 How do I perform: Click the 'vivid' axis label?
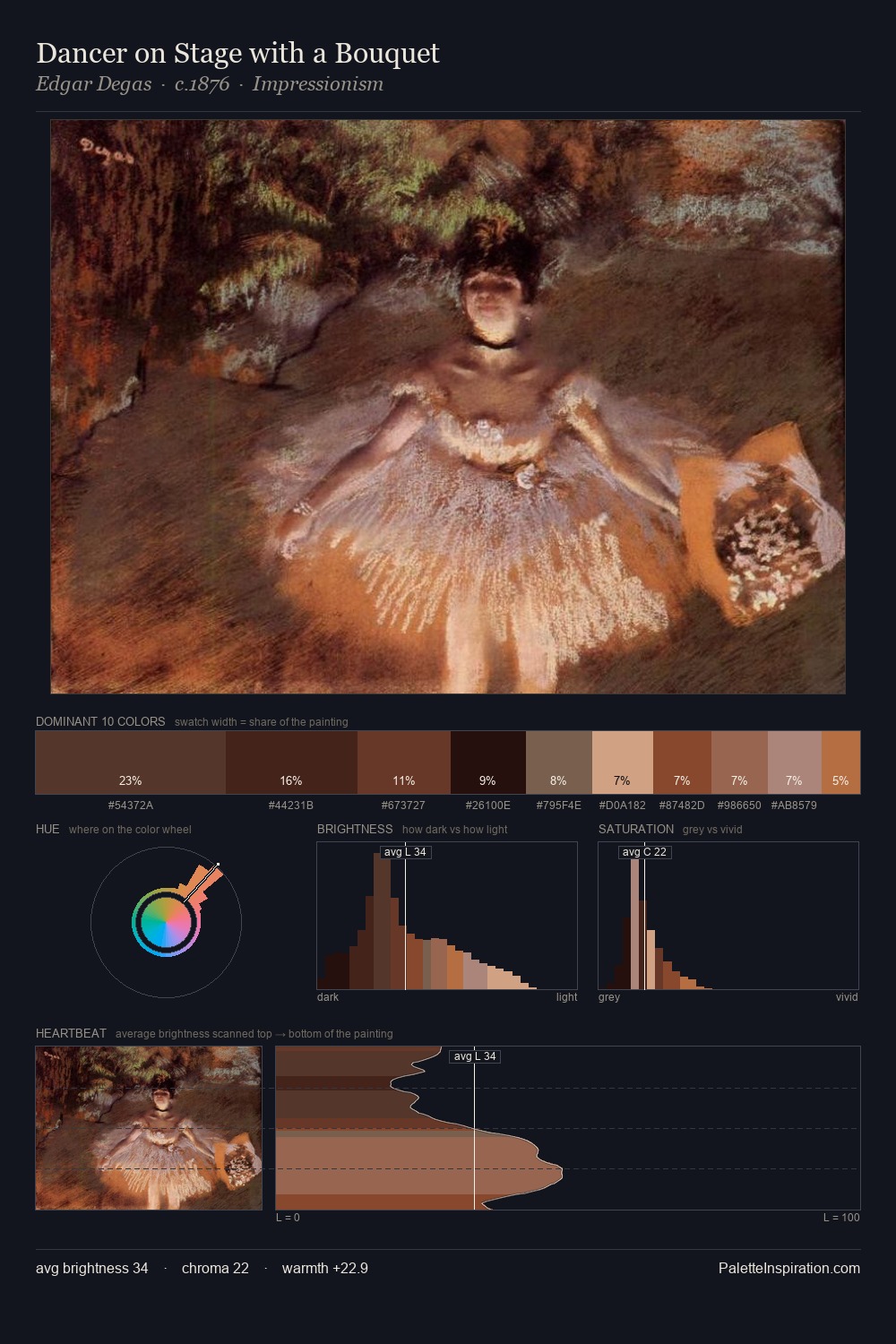[847, 997]
